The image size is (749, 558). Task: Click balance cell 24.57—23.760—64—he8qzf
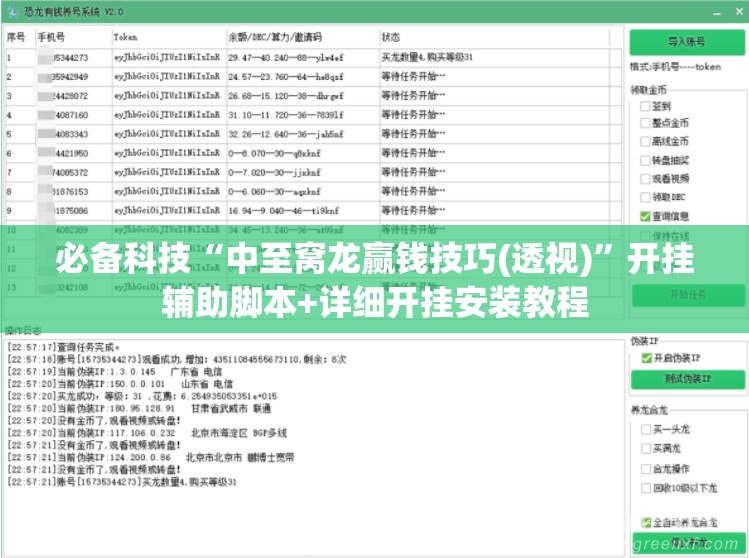point(286,77)
